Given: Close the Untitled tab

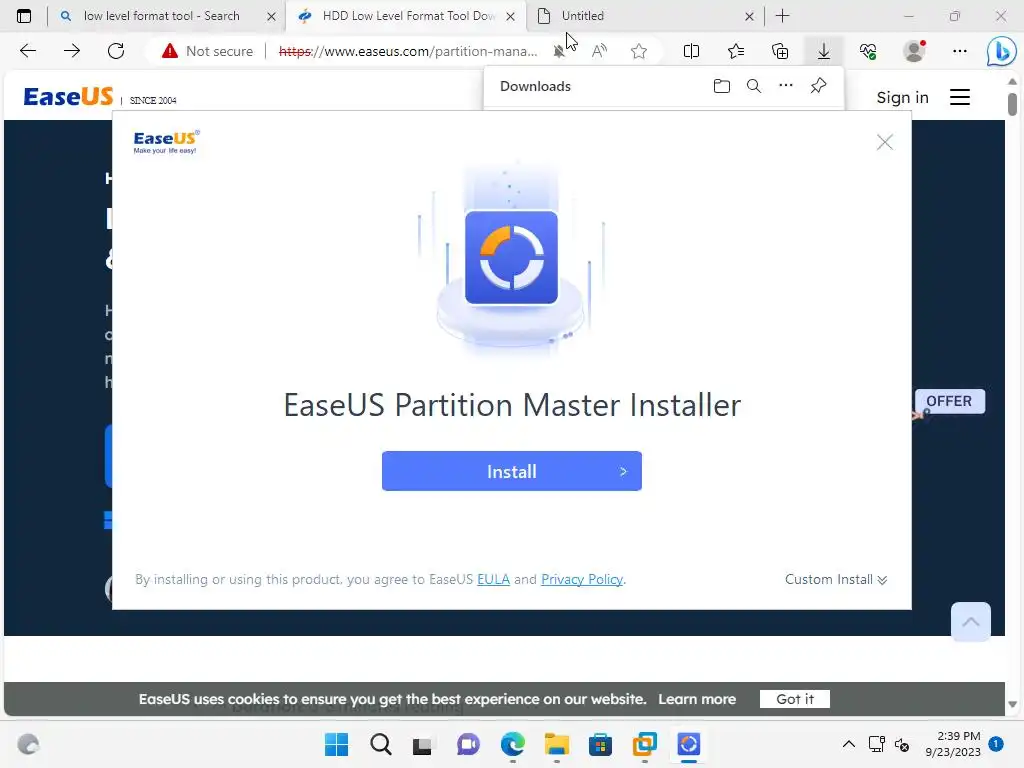Looking at the screenshot, I should (749, 16).
